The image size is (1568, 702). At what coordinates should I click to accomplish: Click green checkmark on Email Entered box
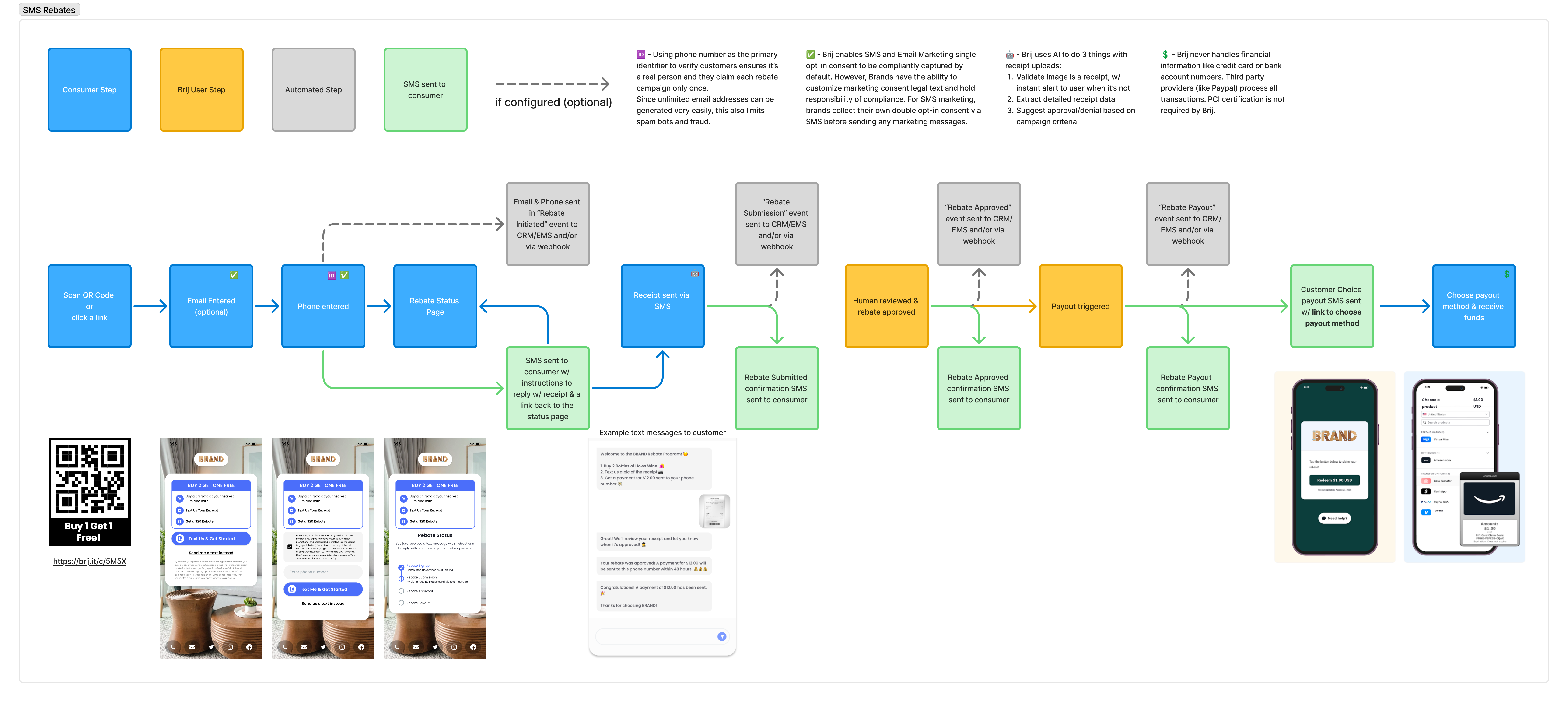click(x=234, y=275)
